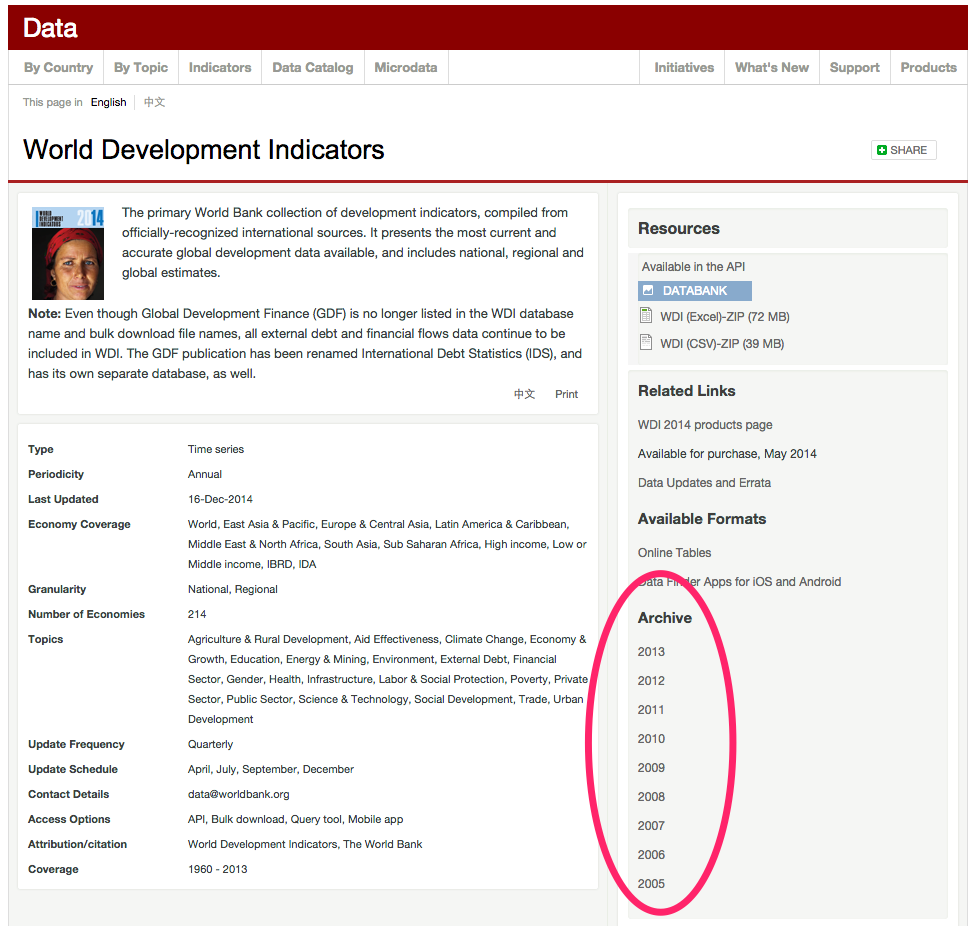Click the Number of Economies value 214
The width and height of the screenshot is (975, 926).
(196, 614)
